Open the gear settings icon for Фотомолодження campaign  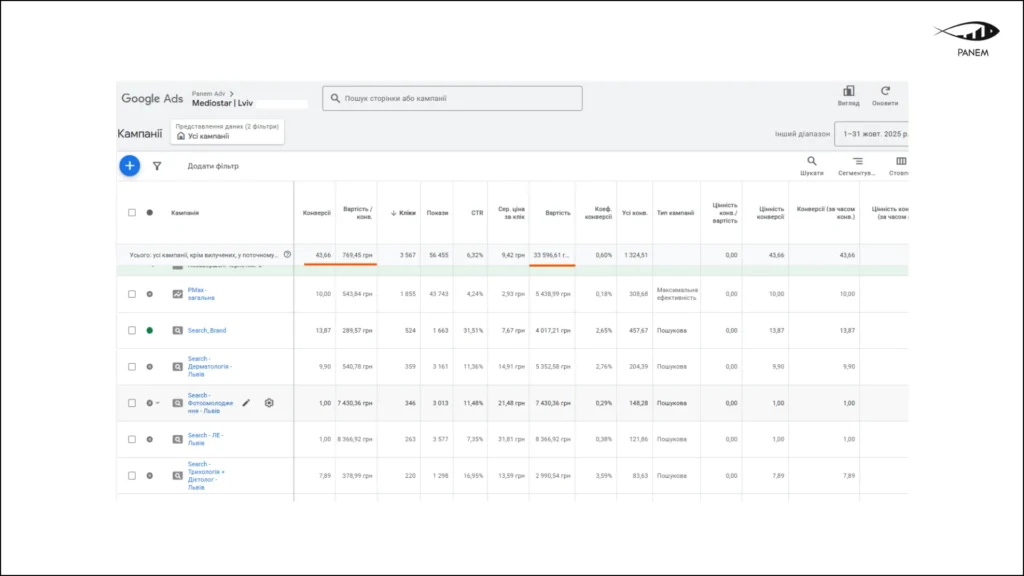269,403
